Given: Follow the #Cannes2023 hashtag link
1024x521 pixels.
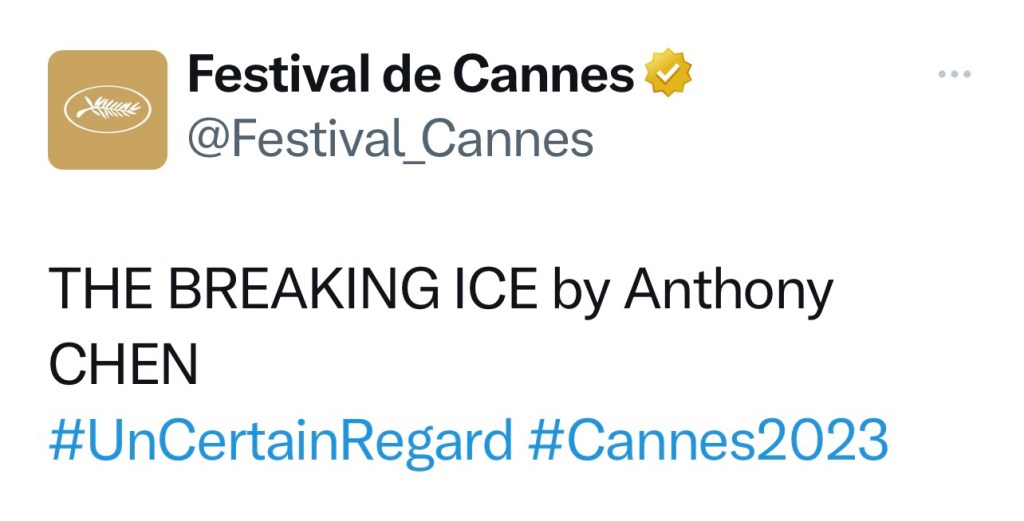Looking at the screenshot, I should pos(708,440).
